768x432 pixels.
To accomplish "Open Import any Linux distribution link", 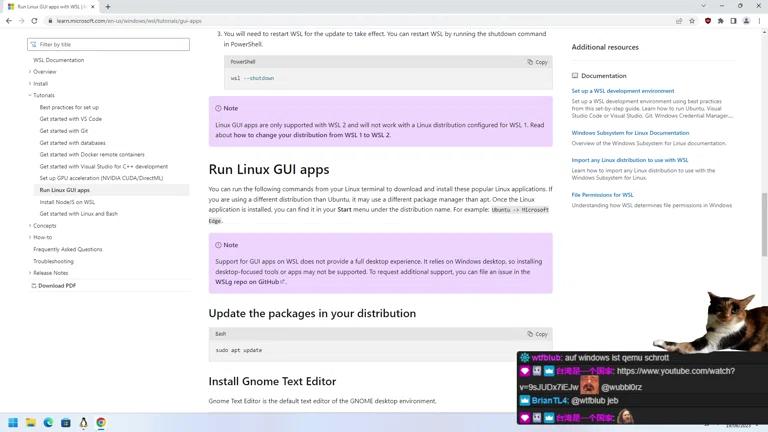I will tap(629, 160).
